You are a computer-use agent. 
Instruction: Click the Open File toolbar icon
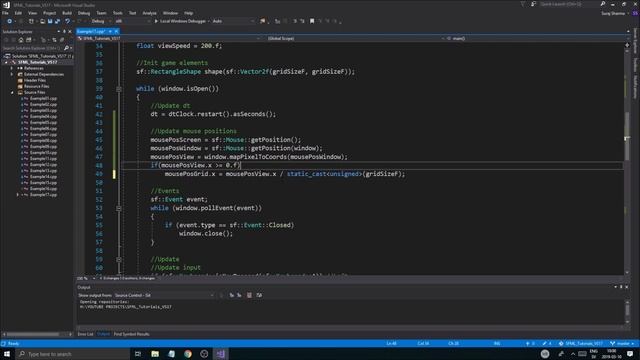click(42, 21)
